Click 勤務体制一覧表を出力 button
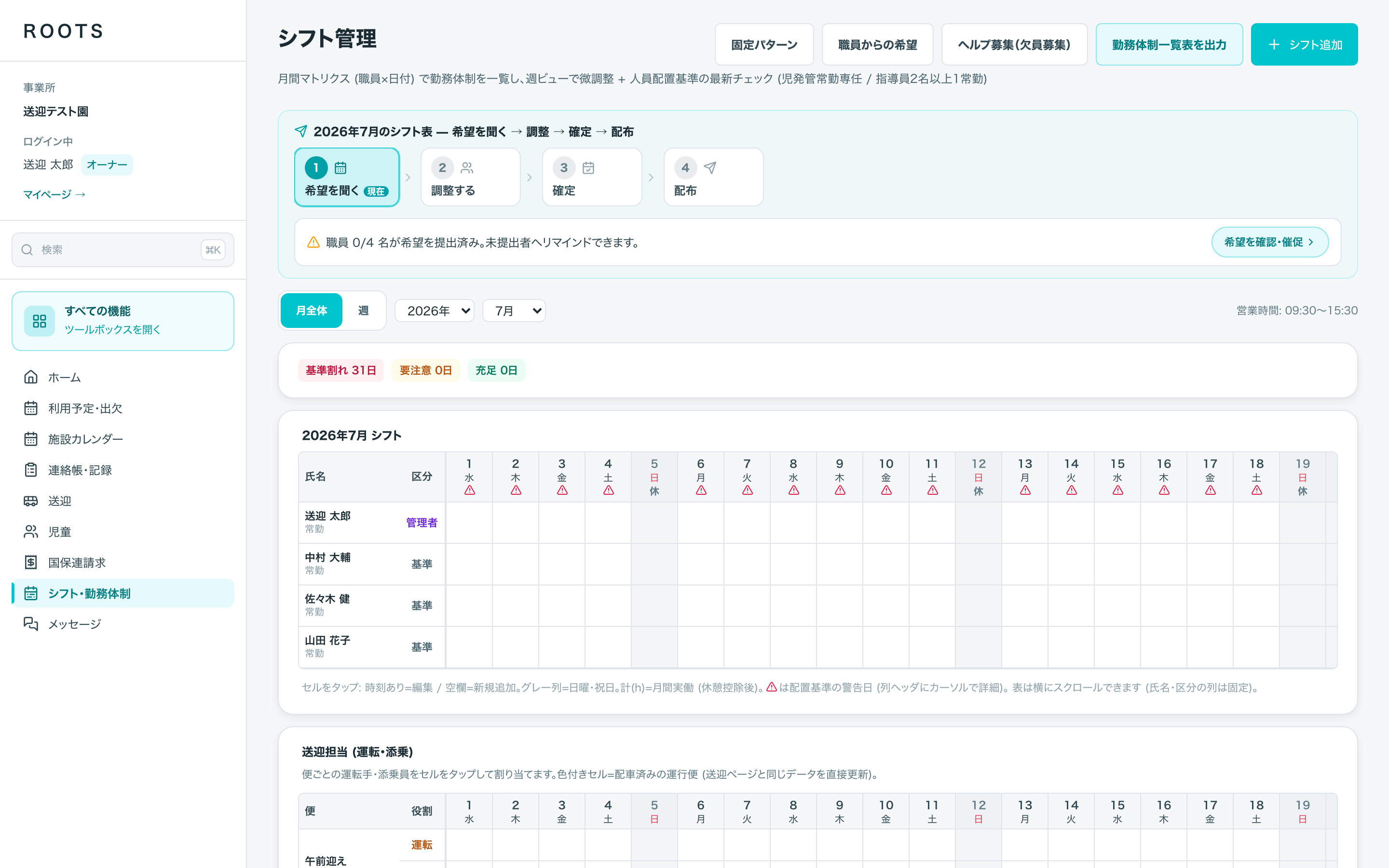The height and width of the screenshot is (868, 1389). click(x=1169, y=45)
